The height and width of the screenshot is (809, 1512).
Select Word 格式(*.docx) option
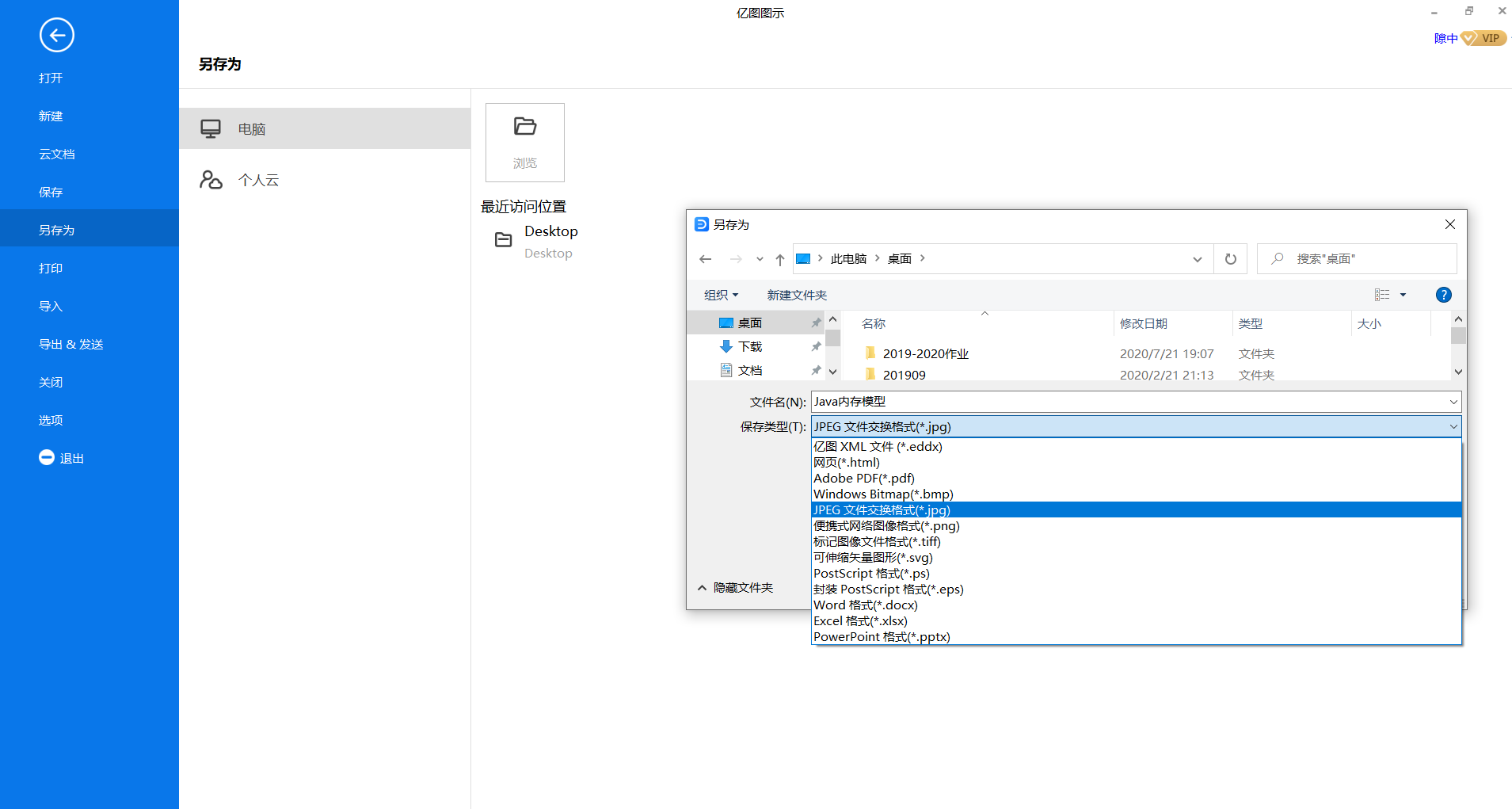pyautogui.click(x=1137, y=605)
